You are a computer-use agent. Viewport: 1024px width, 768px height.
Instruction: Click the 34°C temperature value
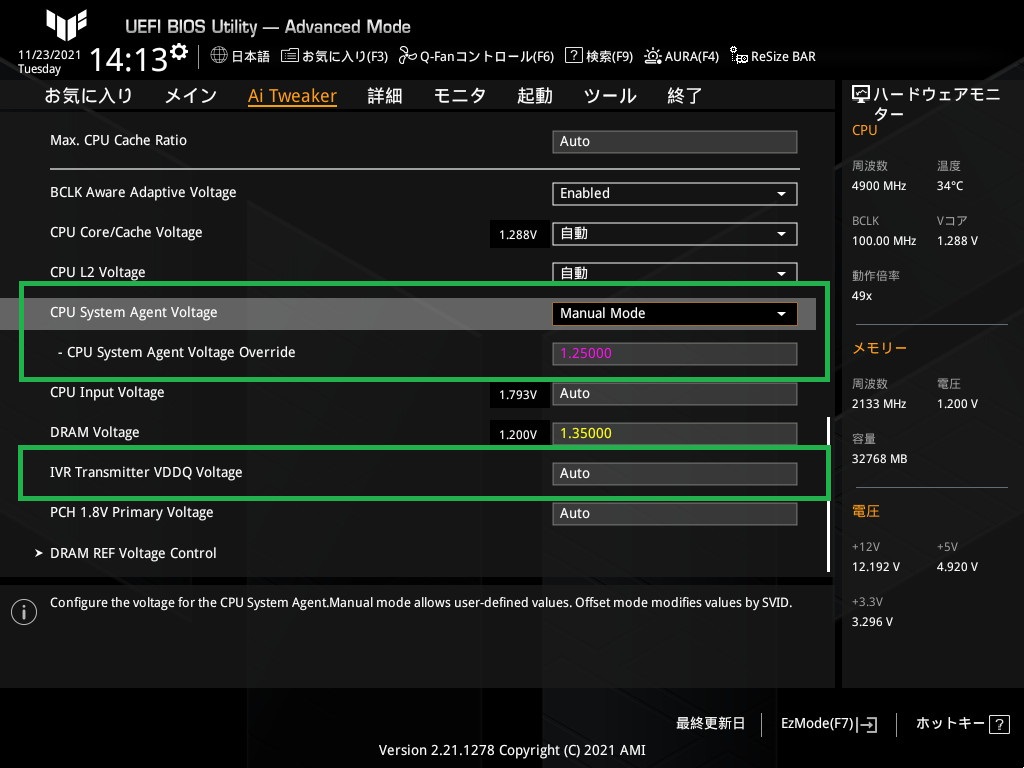950,186
